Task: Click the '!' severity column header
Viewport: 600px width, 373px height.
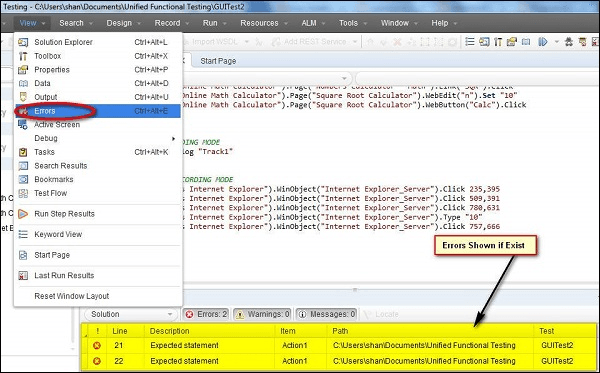Action: point(98,331)
